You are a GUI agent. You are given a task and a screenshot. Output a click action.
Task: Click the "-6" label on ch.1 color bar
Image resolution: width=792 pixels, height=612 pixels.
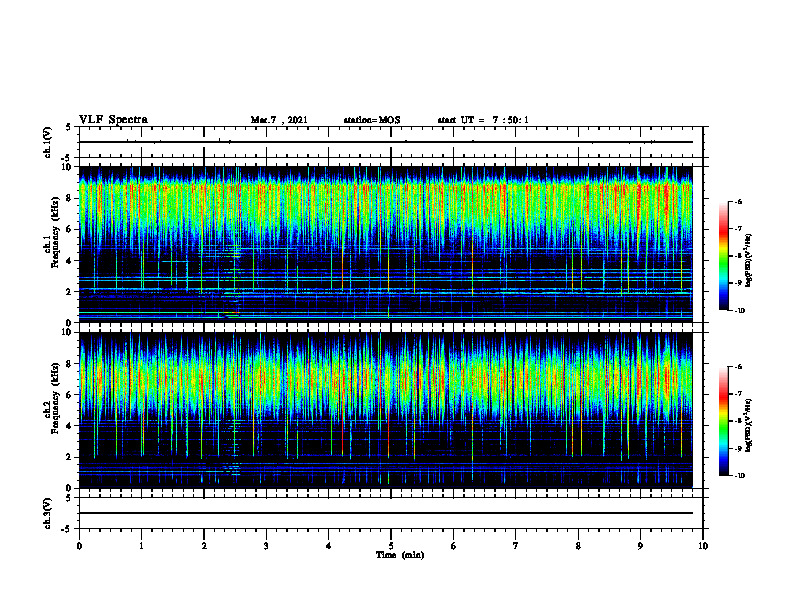click(738, 201)
